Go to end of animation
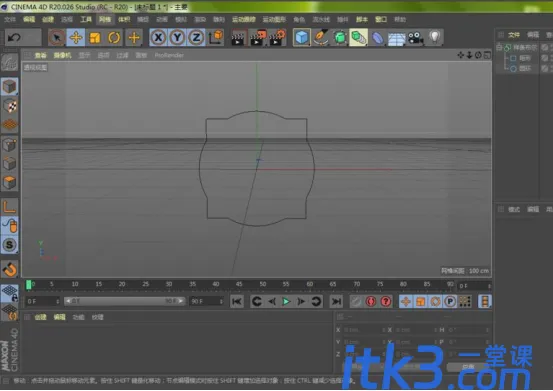Screen dimensions: 553x391 coord(336,301)
